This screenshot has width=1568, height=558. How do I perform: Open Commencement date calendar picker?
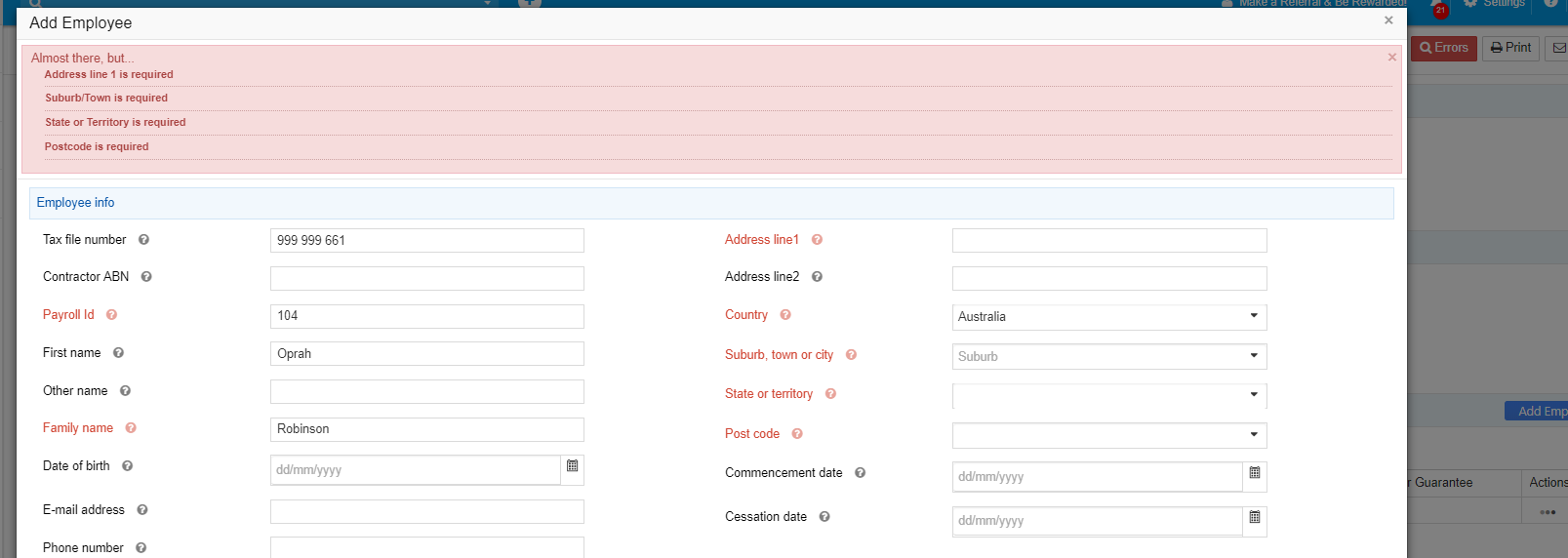(1255, 473)
